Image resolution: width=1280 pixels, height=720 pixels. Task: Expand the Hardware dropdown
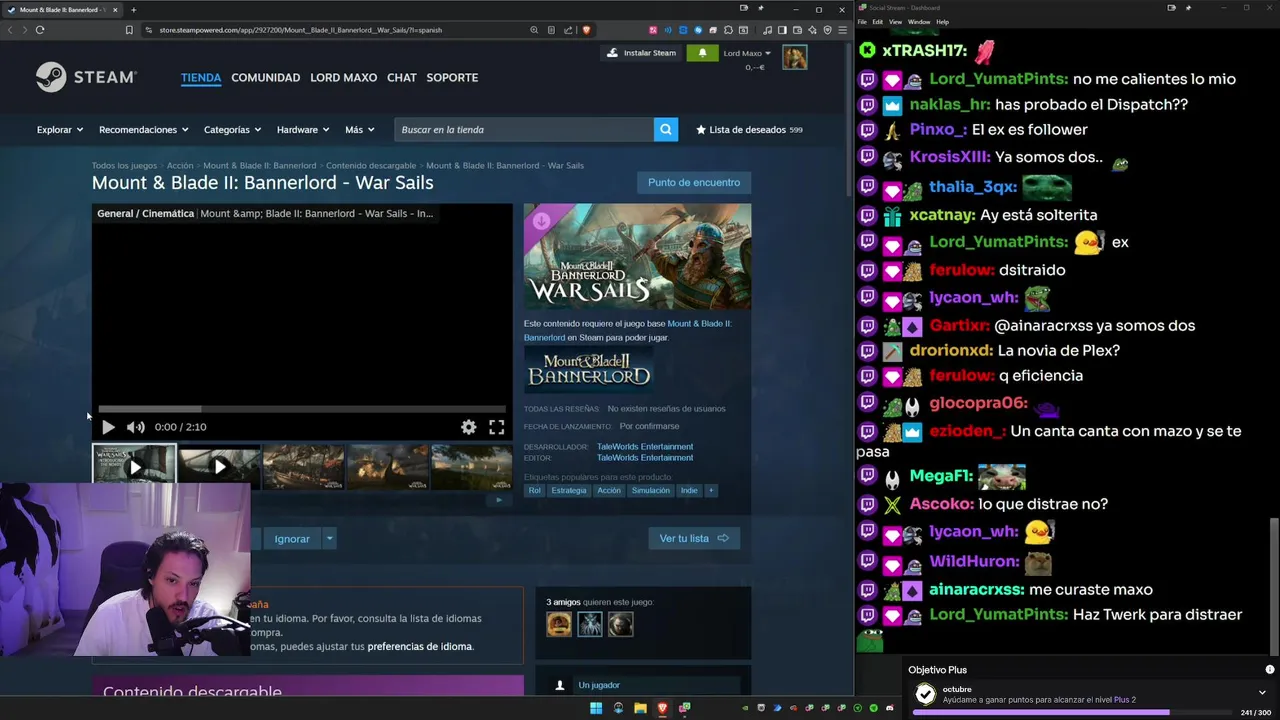pos(303,129)
